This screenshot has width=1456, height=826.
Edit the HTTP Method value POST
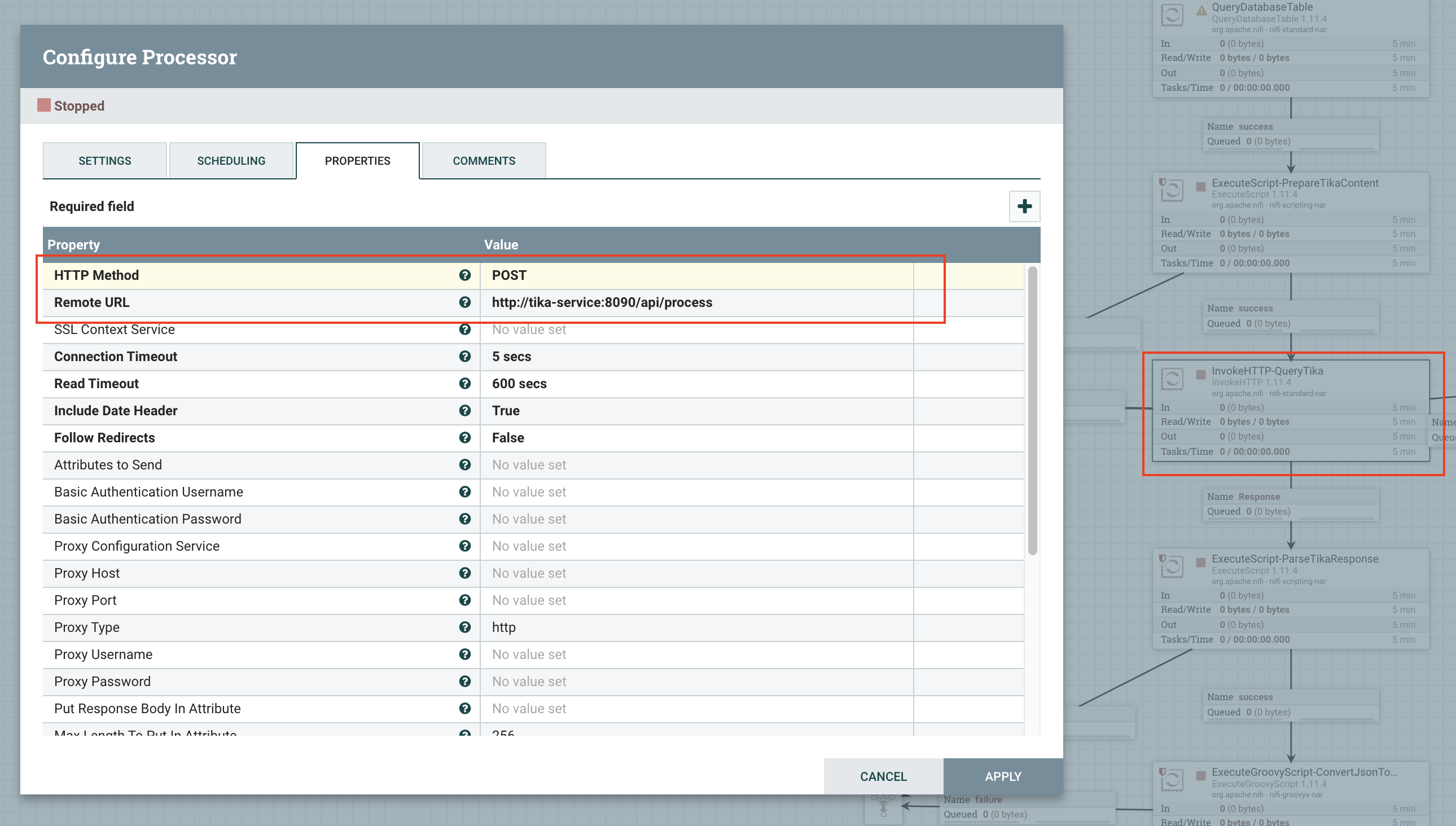(697, 275)
